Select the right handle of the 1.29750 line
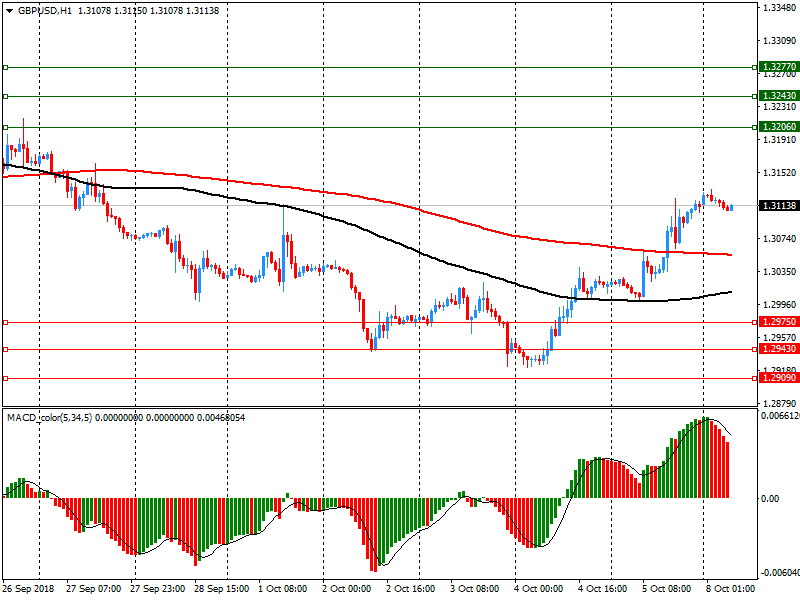The height and width of the screenshot is (600, 800). coord(755,322)
